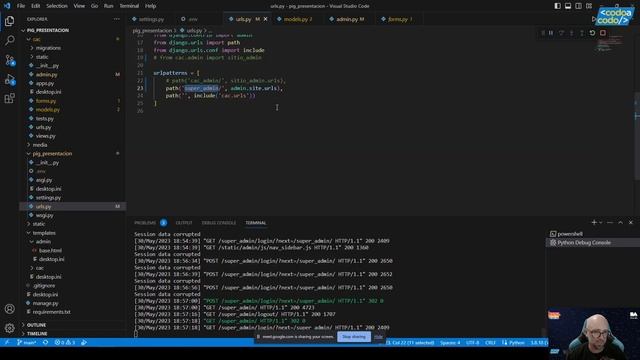Open the Accounts menu icon
The height and width of the screenshot is (360, 640).
[9, 309]
